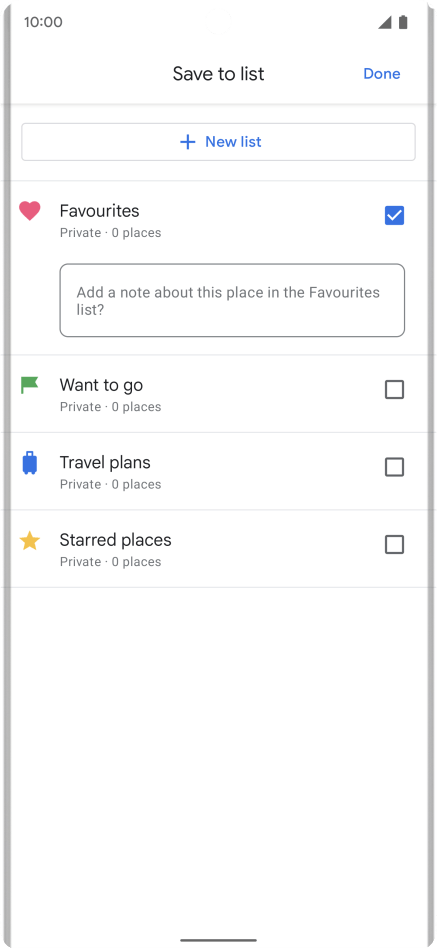The height and width of the screenshot is (948, 437).
Task: Tap the blue suitcase Travel plans icon
Action: [30, 463]
